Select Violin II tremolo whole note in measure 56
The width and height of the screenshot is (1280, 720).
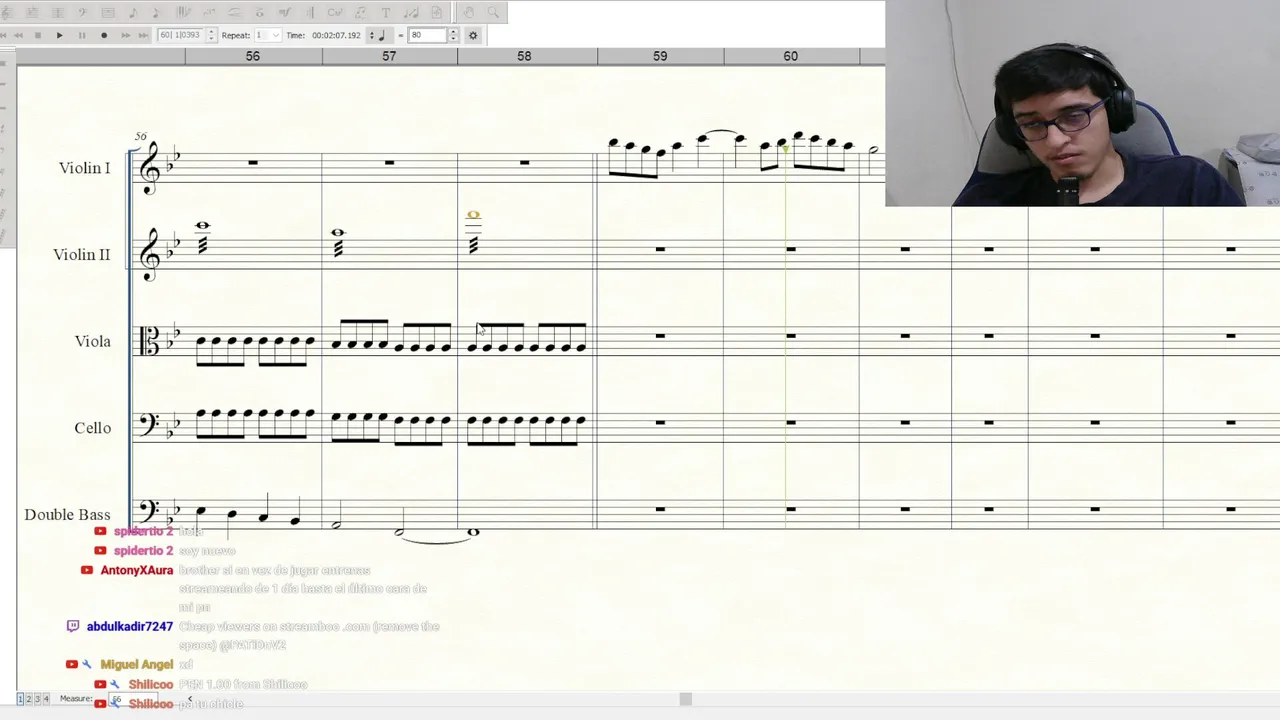click(x=203, y=225)
